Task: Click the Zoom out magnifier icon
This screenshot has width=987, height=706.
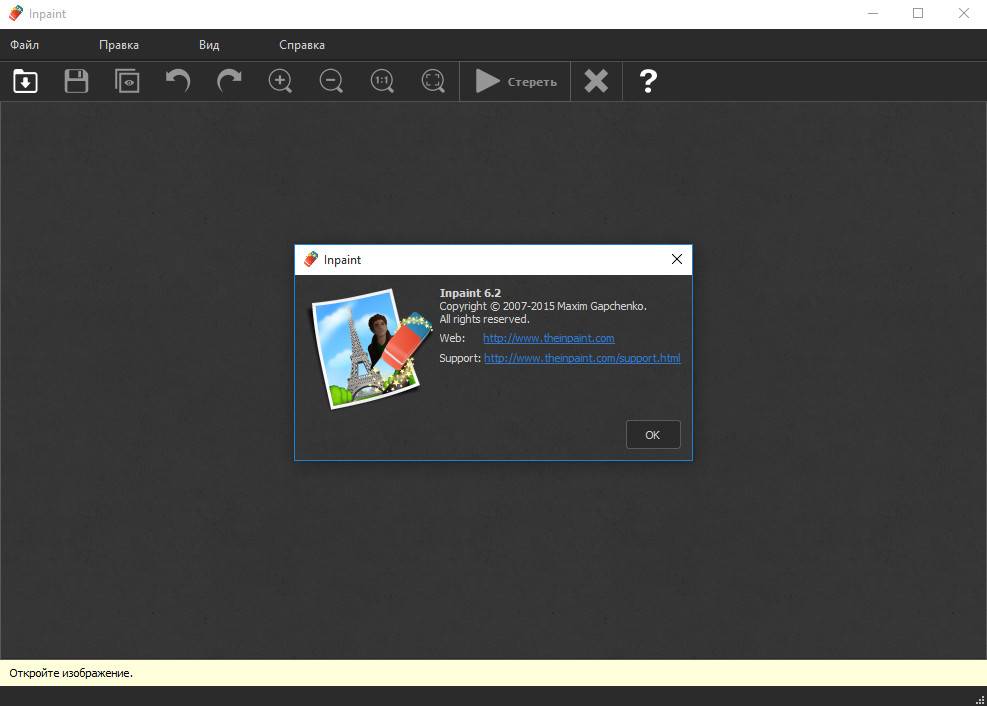Action: pyautogui.click(x=331, y=81)
